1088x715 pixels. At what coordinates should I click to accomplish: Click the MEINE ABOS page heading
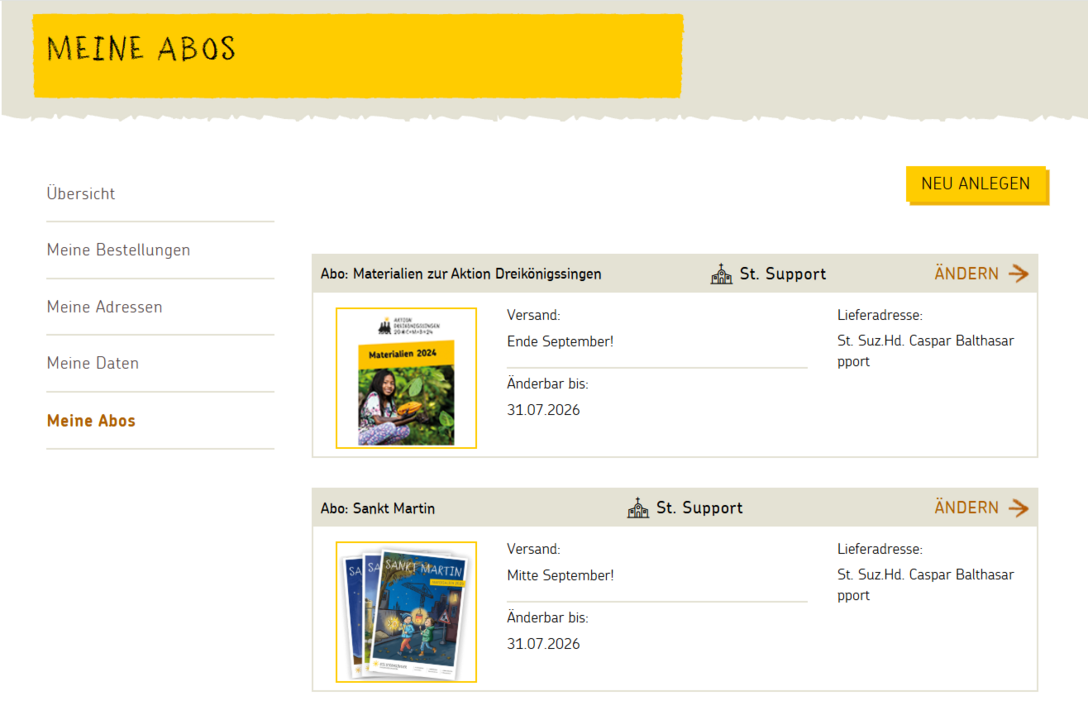point(142,49)
